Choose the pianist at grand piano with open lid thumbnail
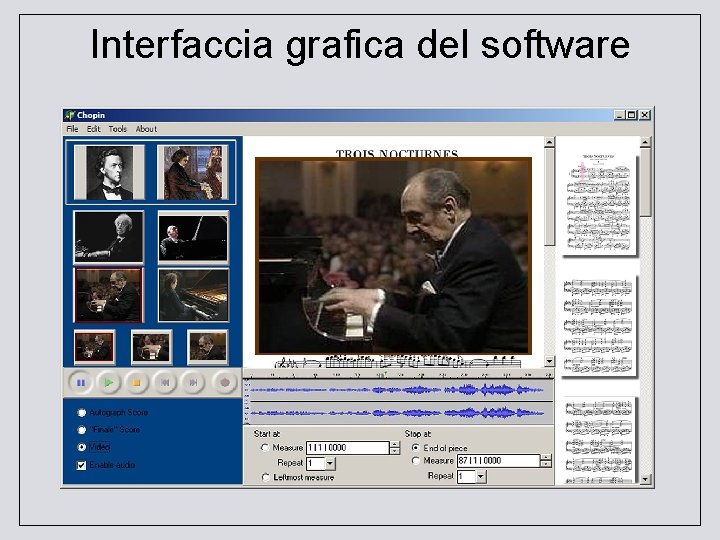720x540 pixels. 193,237
